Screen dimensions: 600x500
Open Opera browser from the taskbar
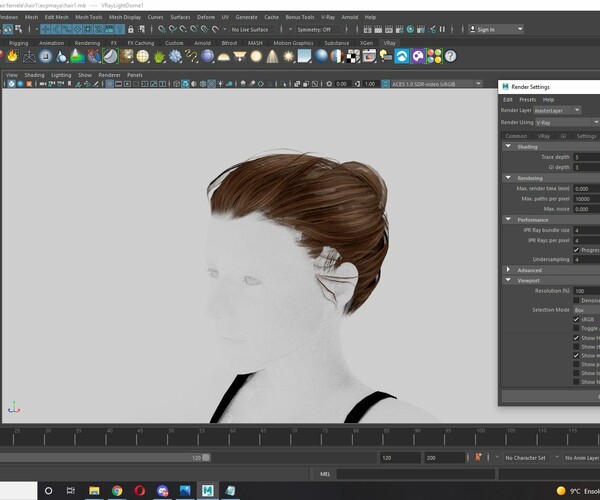coord(140,490)
